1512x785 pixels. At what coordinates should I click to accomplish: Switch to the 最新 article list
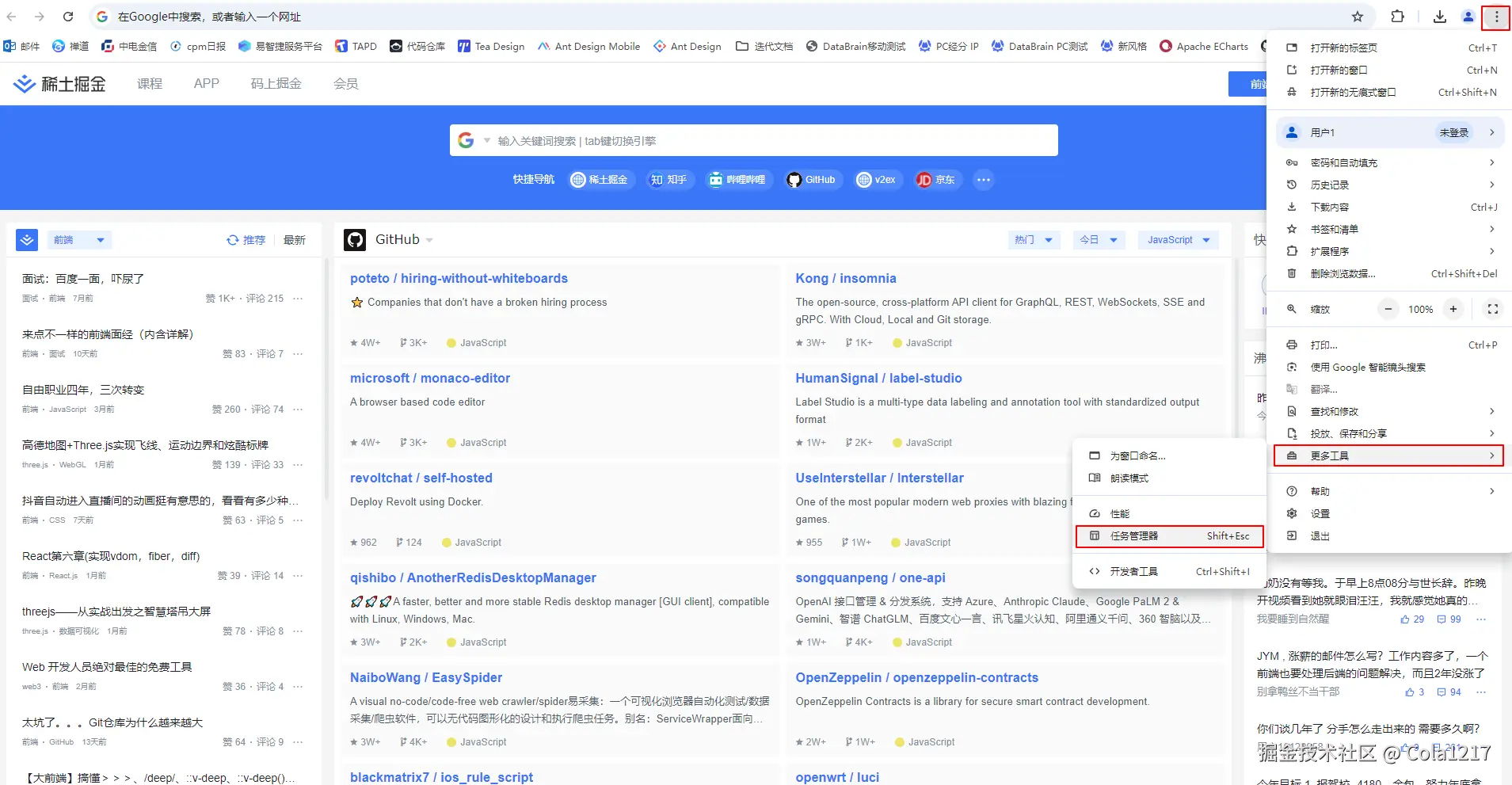pos(294,240)
